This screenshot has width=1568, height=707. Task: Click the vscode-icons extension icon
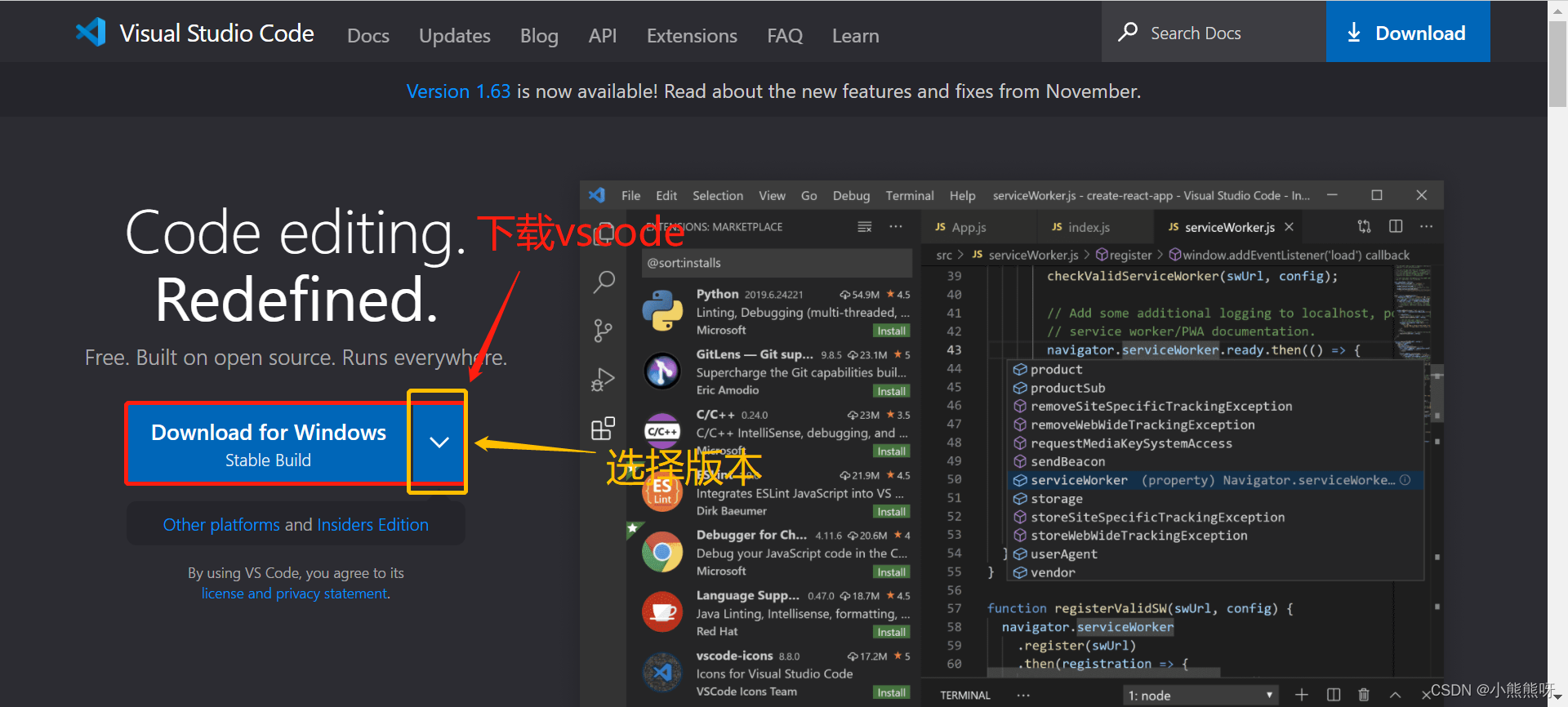coord(662,673)
